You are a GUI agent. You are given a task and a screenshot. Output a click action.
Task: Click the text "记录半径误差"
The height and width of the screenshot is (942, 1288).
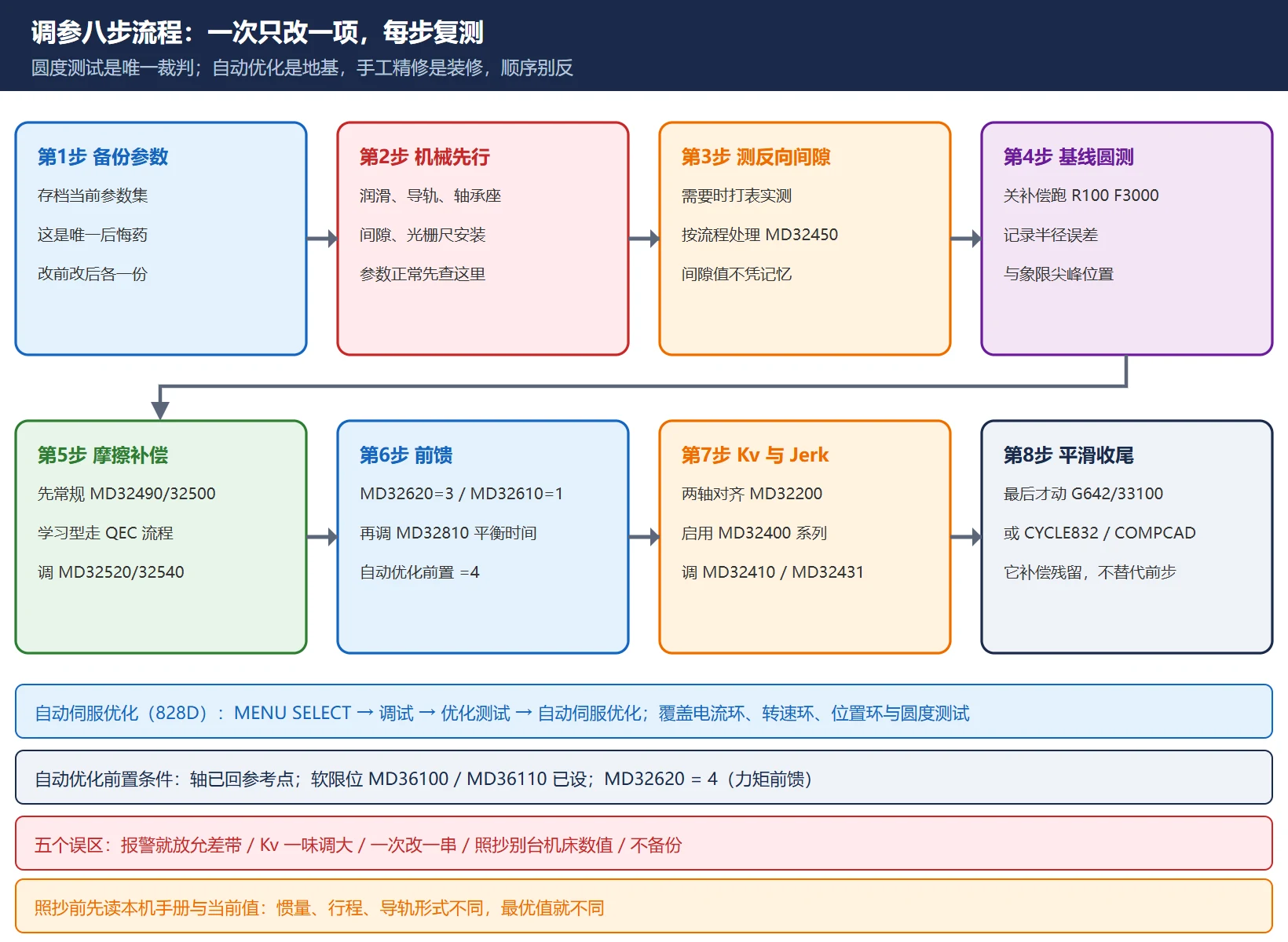tap(1051, 235)
